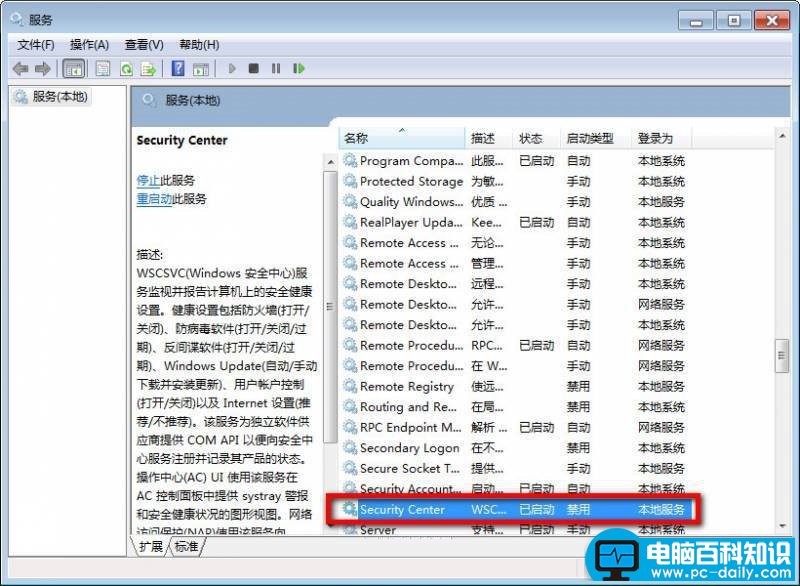Start the service using the play icon

232,68
